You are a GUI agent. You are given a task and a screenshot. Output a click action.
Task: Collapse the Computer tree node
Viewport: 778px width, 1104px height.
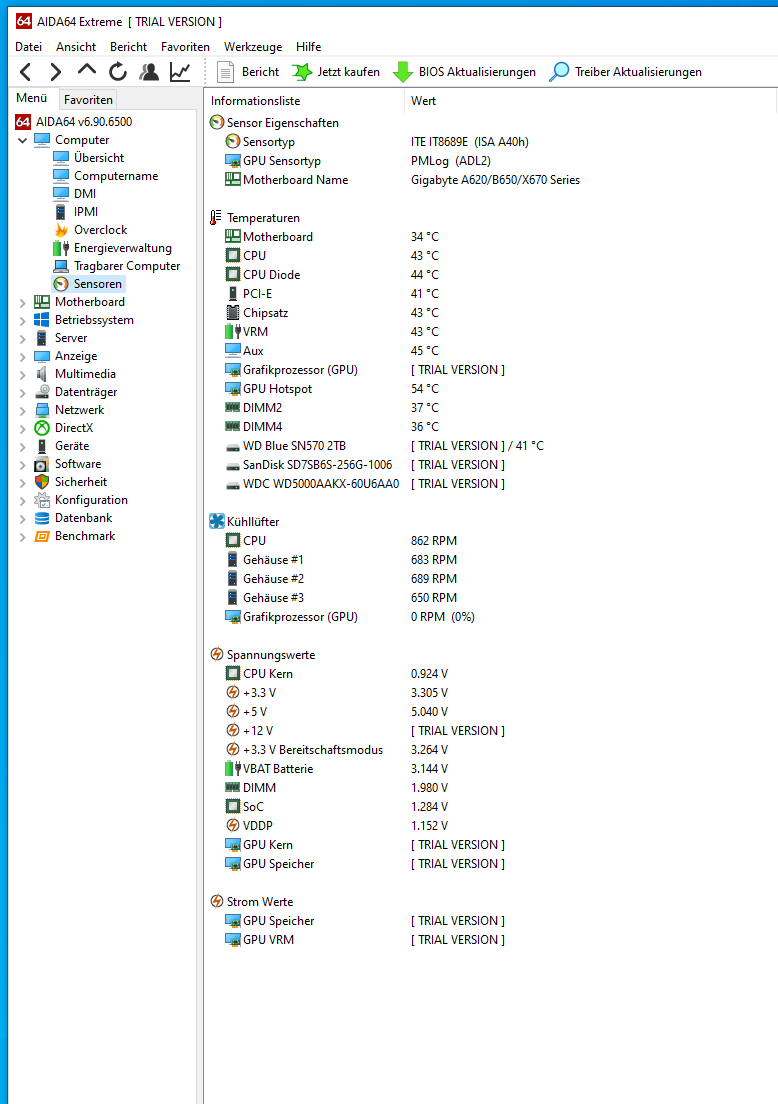pyautogui.click(x=23, y=140)
